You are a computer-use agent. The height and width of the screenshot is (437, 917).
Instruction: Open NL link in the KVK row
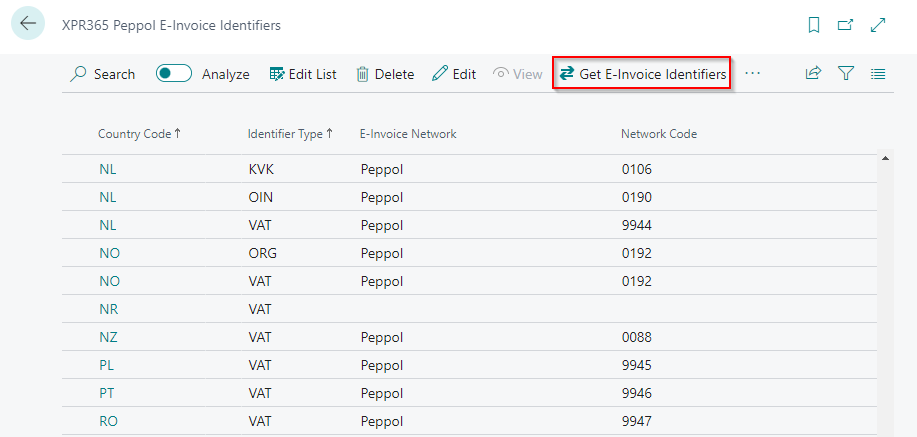(x=108, y=170)
